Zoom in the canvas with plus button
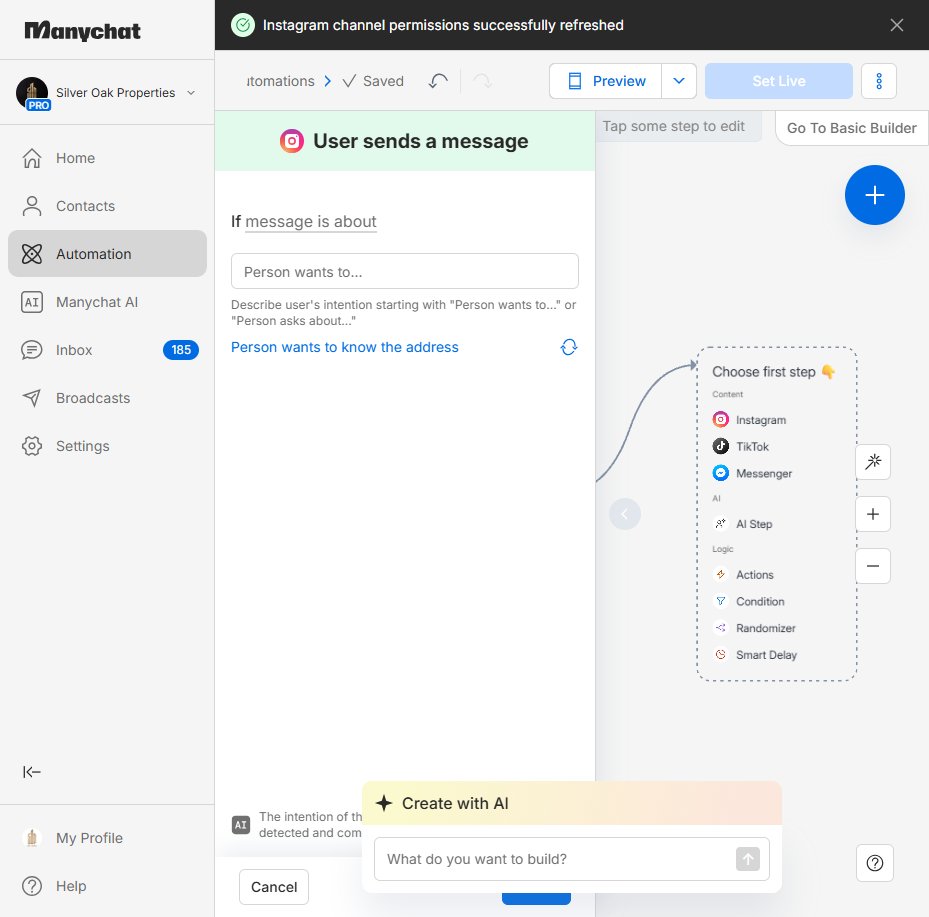929x917 pixels. click(x=873, y=514)
